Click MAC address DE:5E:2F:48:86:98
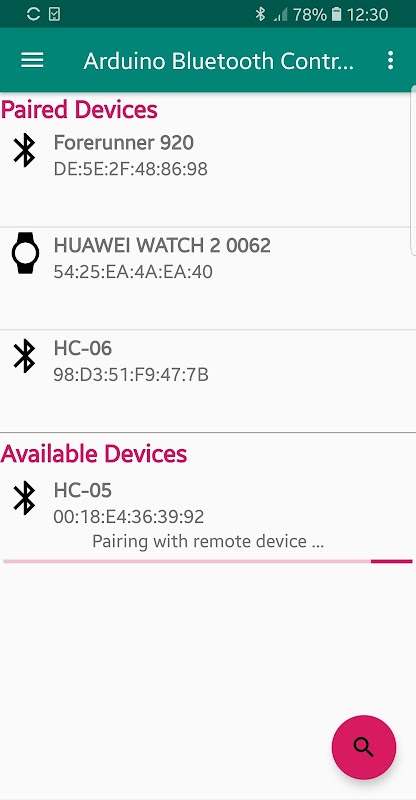Viewport: 416px width, 800px height. [x=131, y=169]
